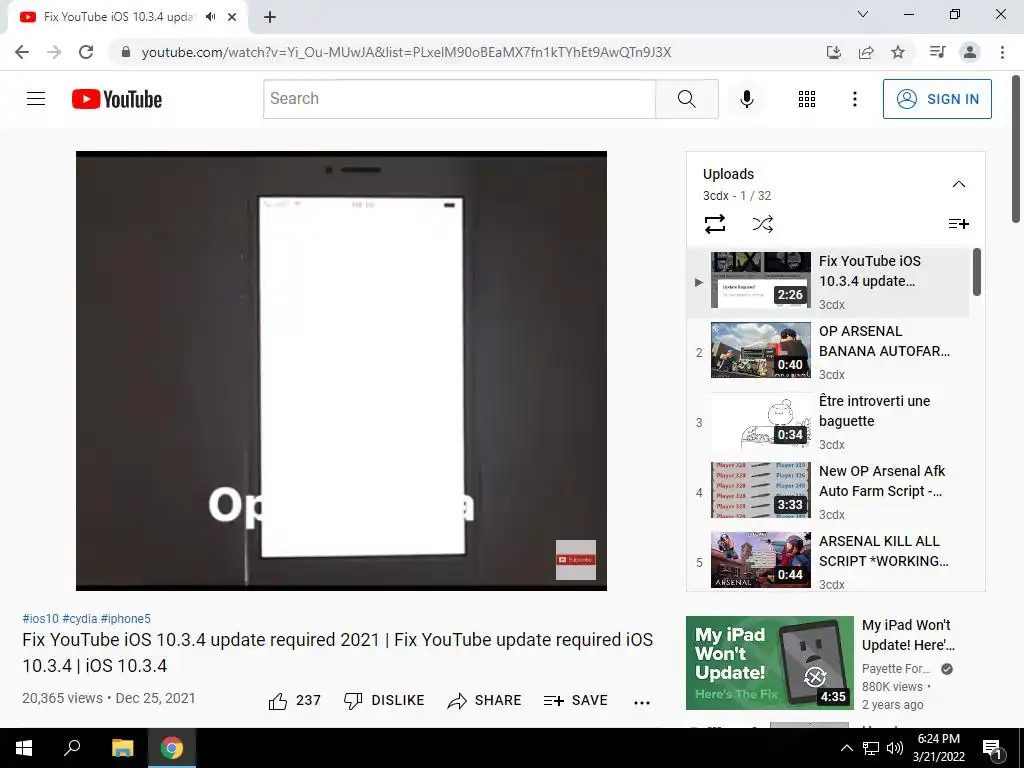Open File Explorer from taskbar
Image resolution: width=1024 pixels, height=768 pixels.
click(122, 748)
